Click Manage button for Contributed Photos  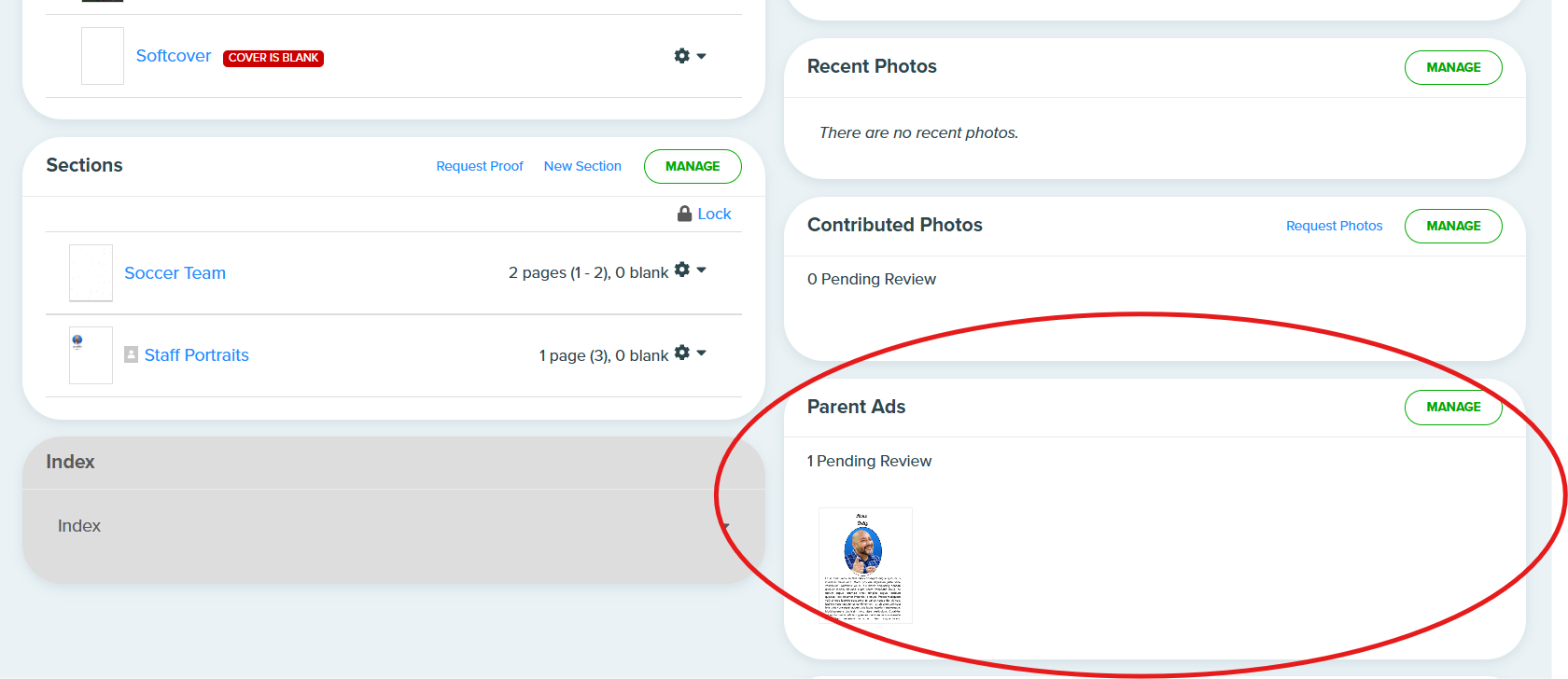[1453, 226]
